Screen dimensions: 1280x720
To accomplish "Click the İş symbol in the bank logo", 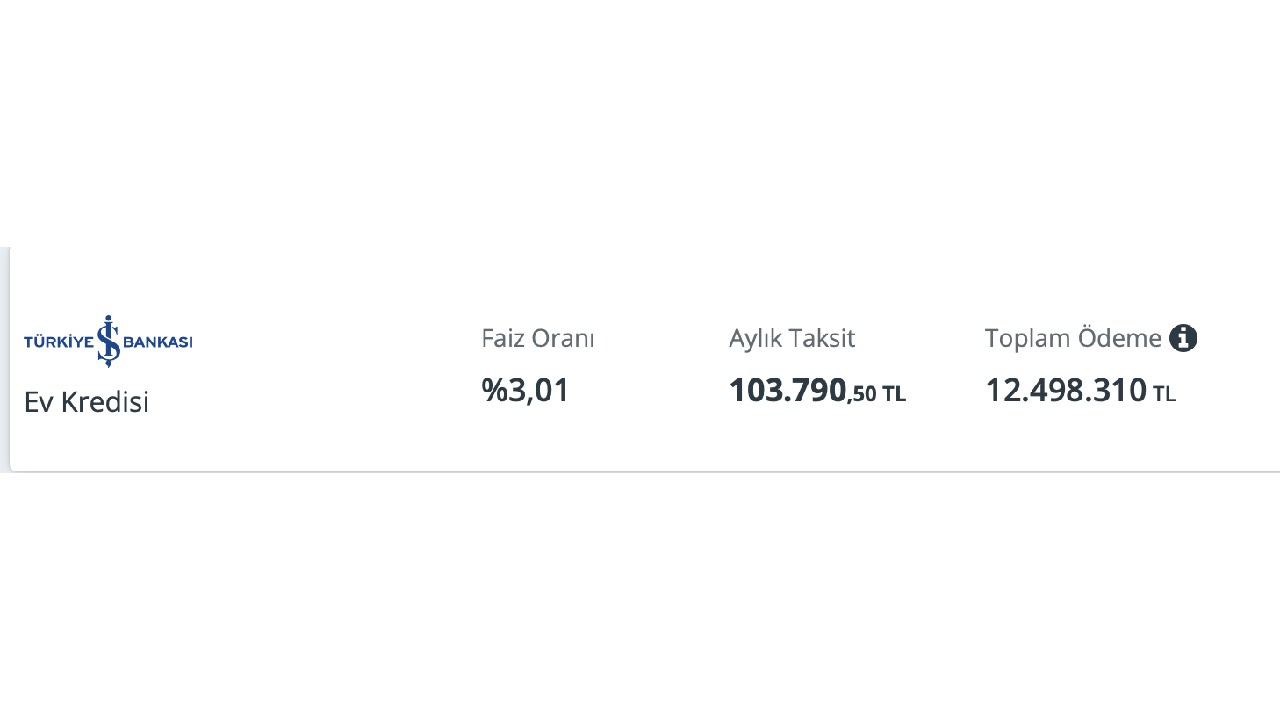I will [x=108, y=341].
